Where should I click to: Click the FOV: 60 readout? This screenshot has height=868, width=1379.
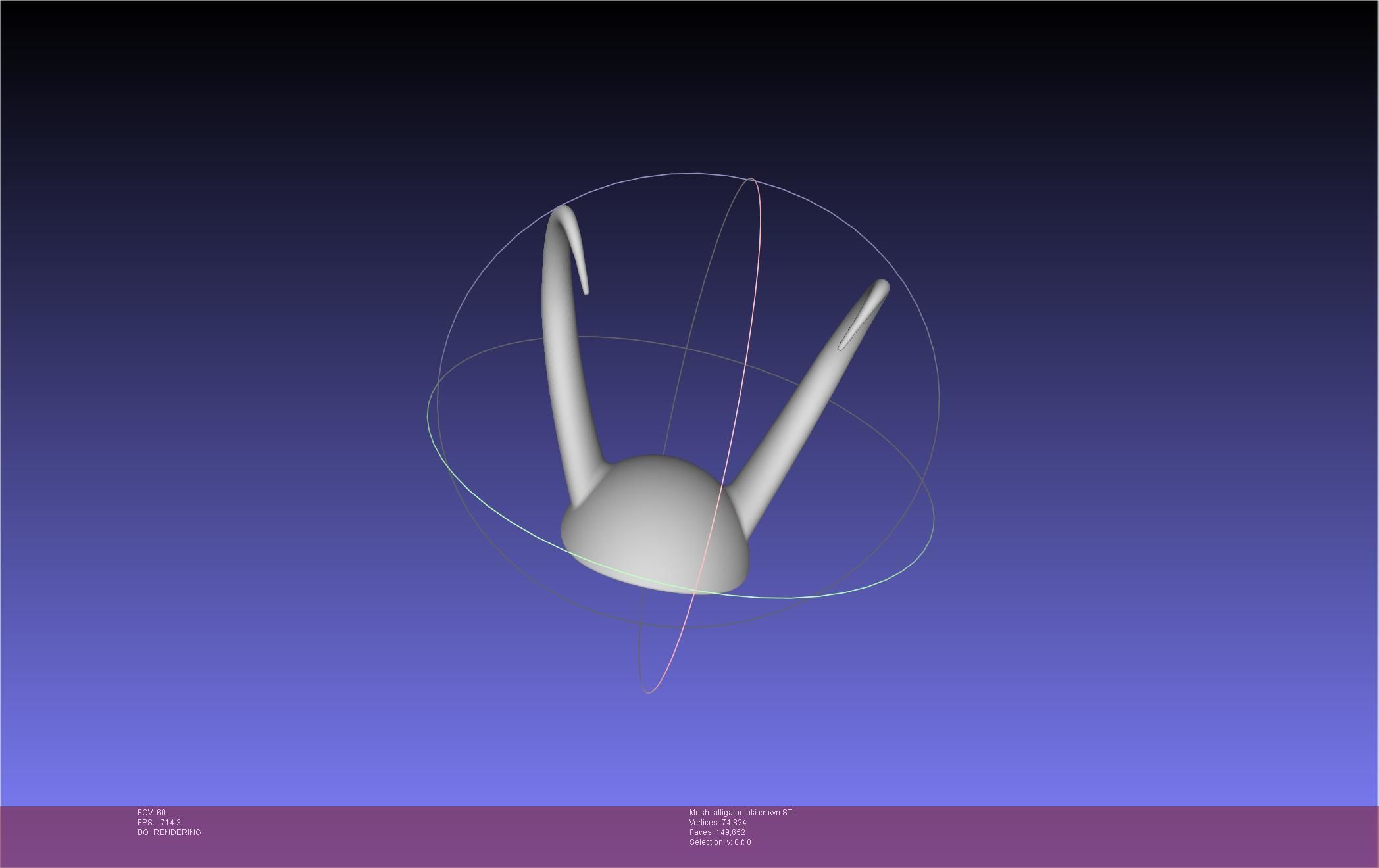(x=152, y=813)
